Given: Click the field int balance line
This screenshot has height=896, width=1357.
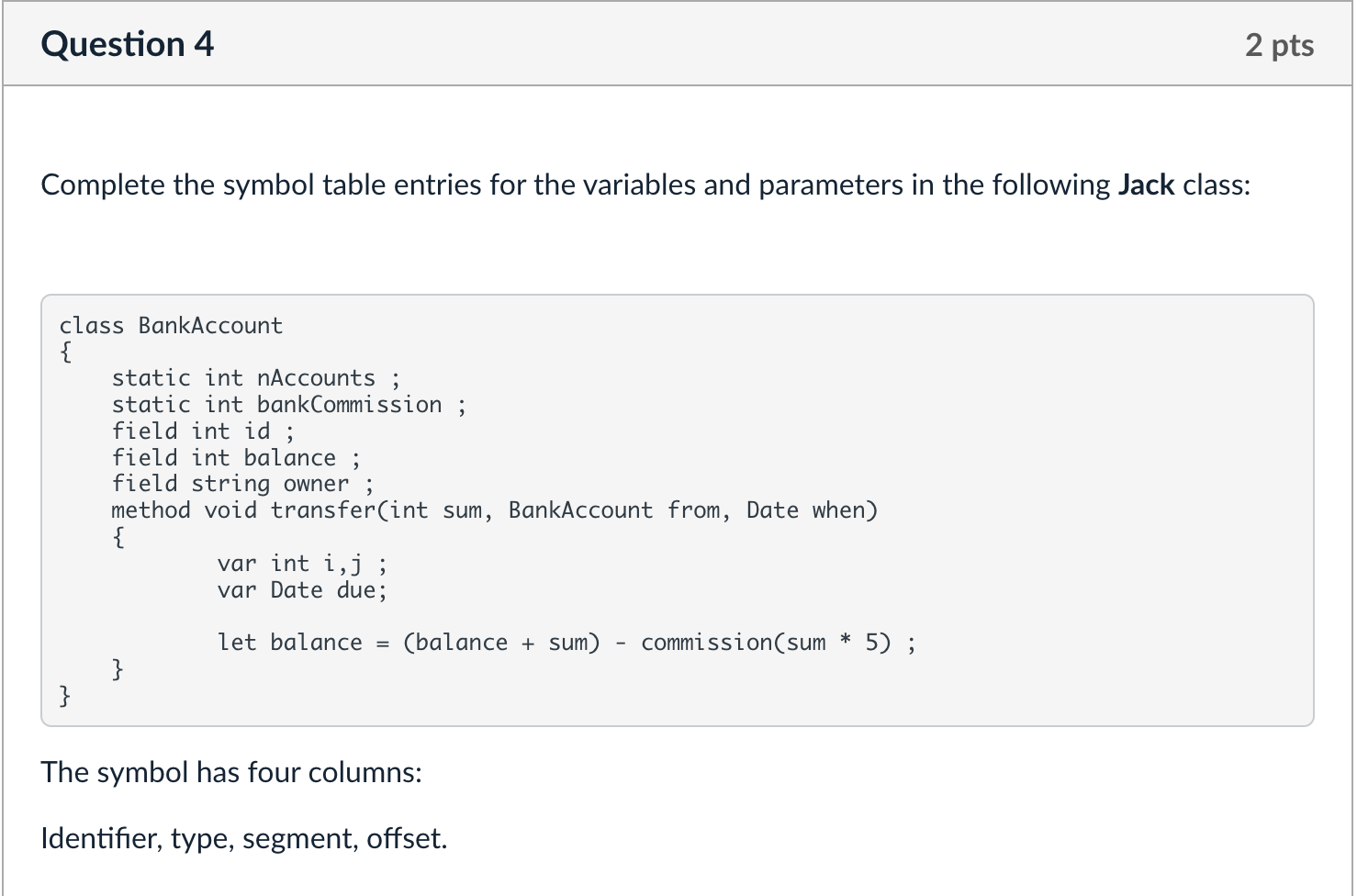Looking at the screenshot, I should coord(235,458).
